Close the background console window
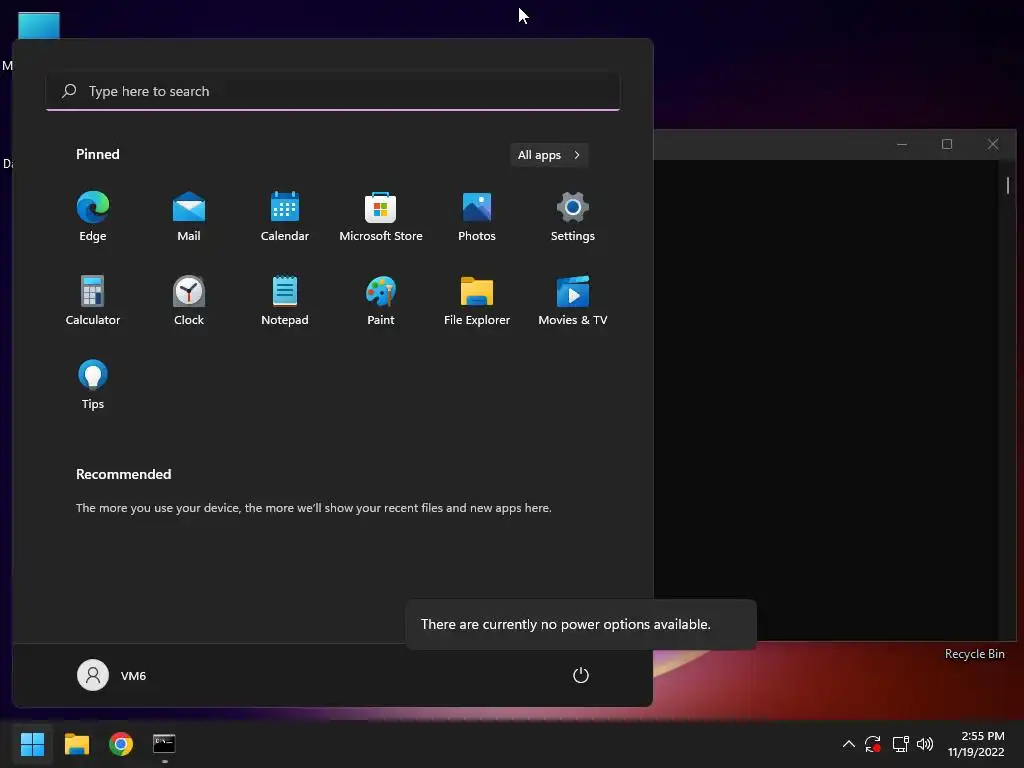 (x=993, y=144)
